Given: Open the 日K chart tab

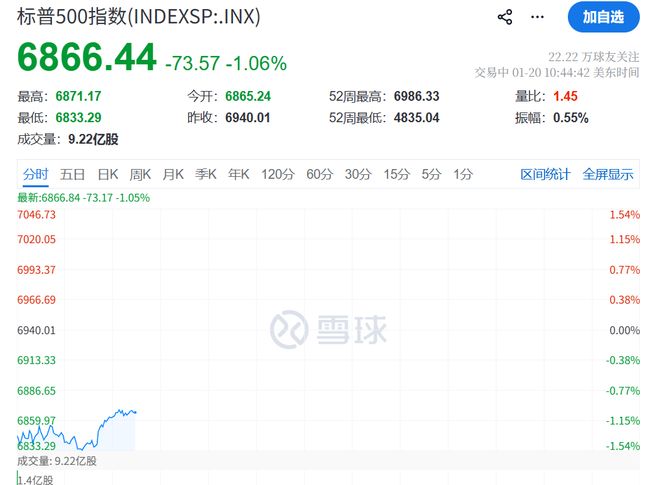Looking at the screenshot, I should point(108,174).
